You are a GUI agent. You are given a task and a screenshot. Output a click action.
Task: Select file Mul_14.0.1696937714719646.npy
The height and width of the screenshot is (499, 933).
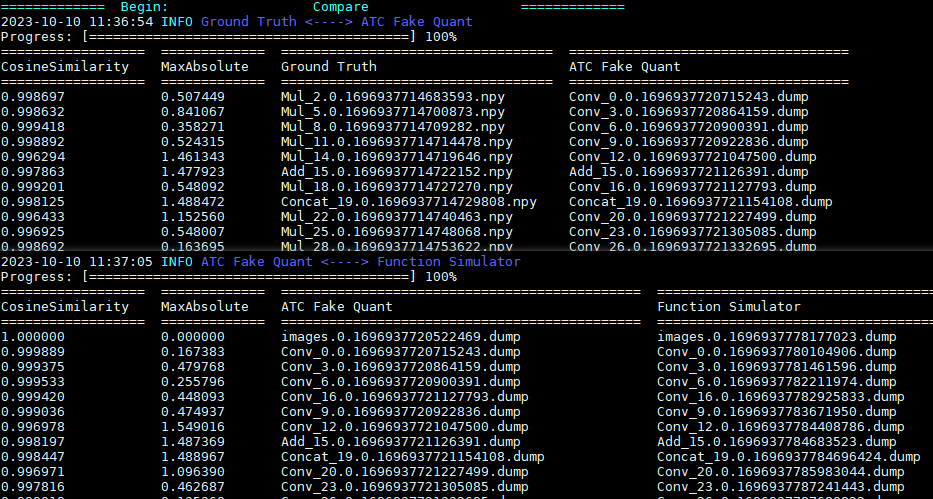397,157
